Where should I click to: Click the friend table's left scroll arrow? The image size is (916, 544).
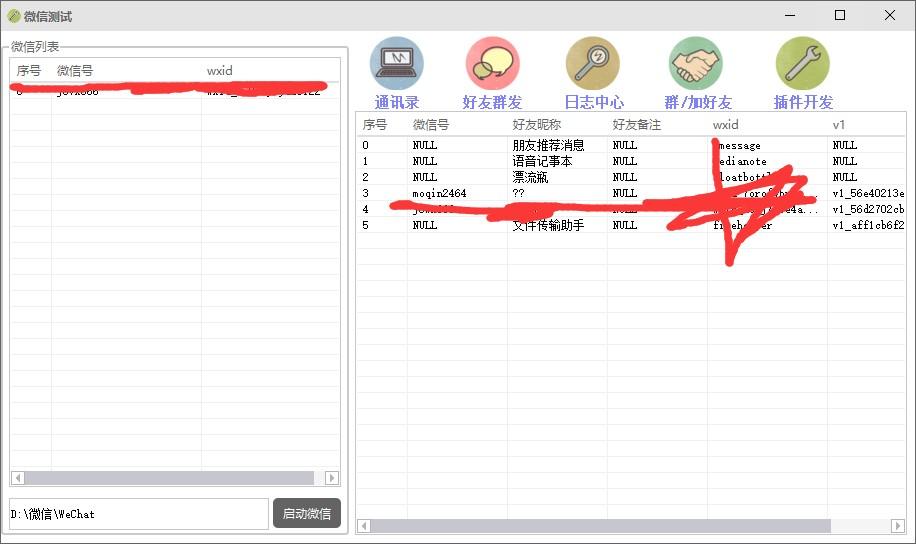364,526
